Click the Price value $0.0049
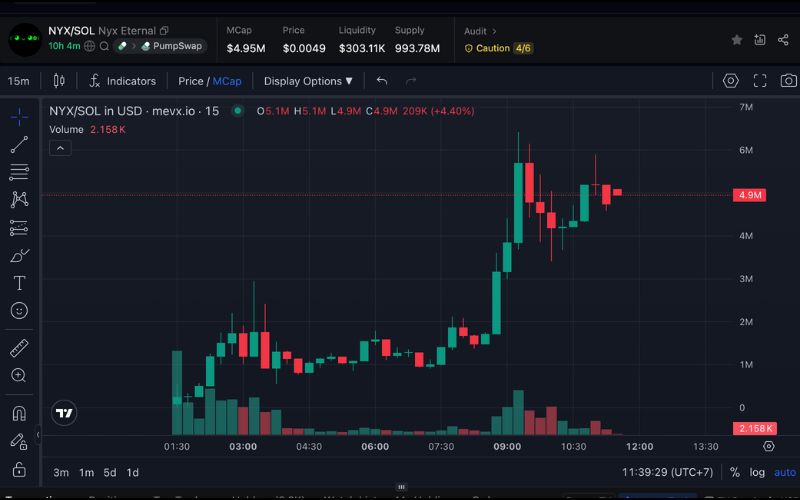The image size is (800, 500). [x=304, y=48]
